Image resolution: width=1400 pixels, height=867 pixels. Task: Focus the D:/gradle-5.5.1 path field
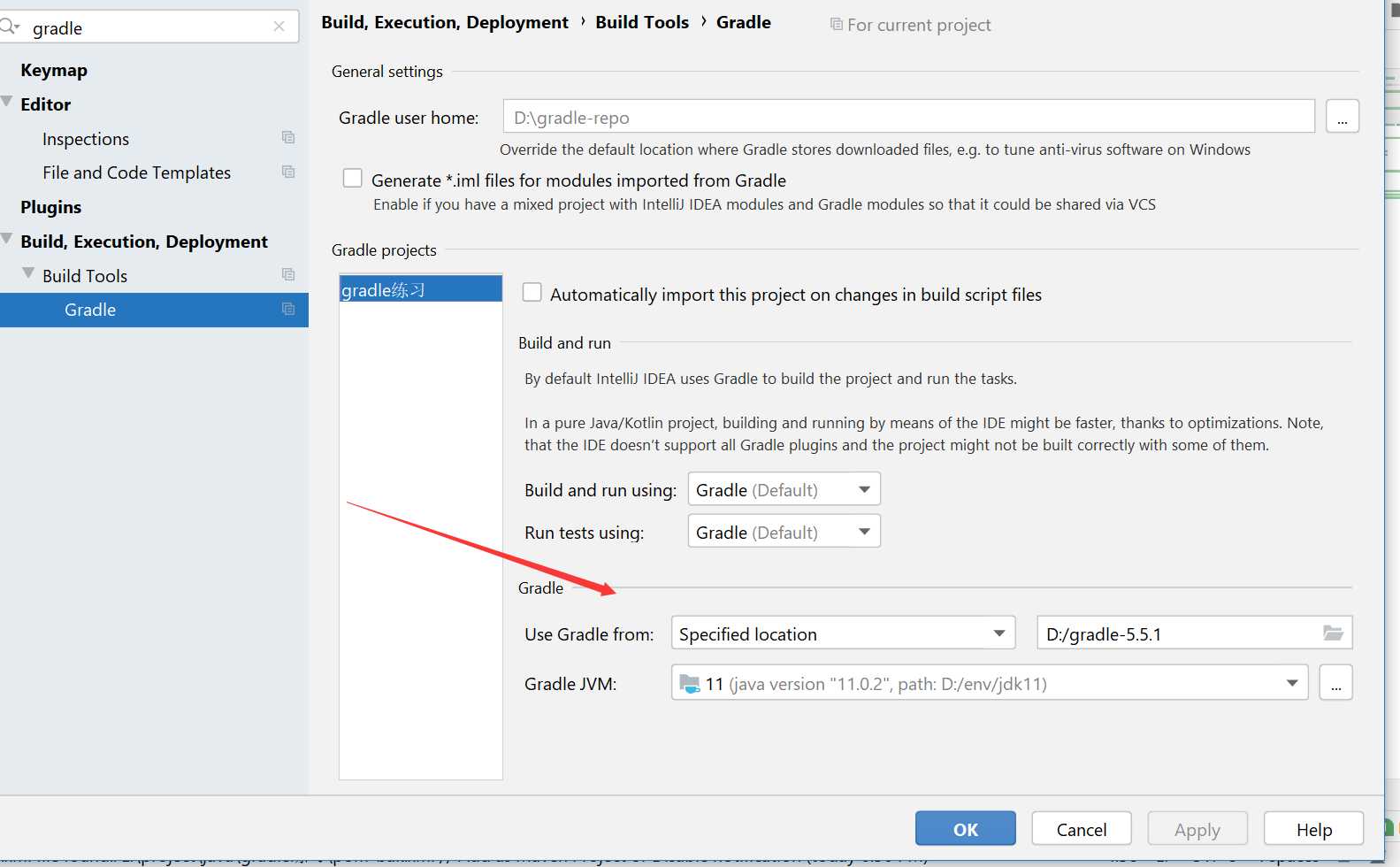pyautogui.click(x=1195, y=633)
